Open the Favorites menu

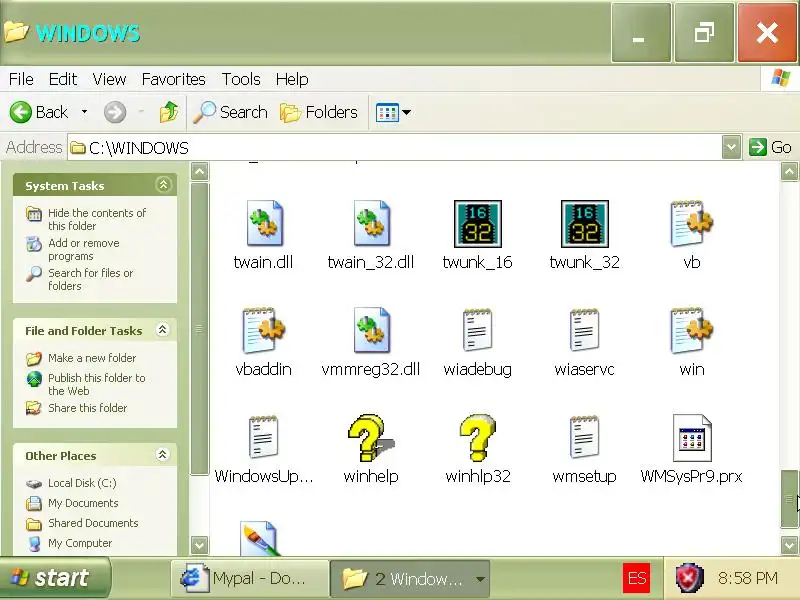point(173,79)
